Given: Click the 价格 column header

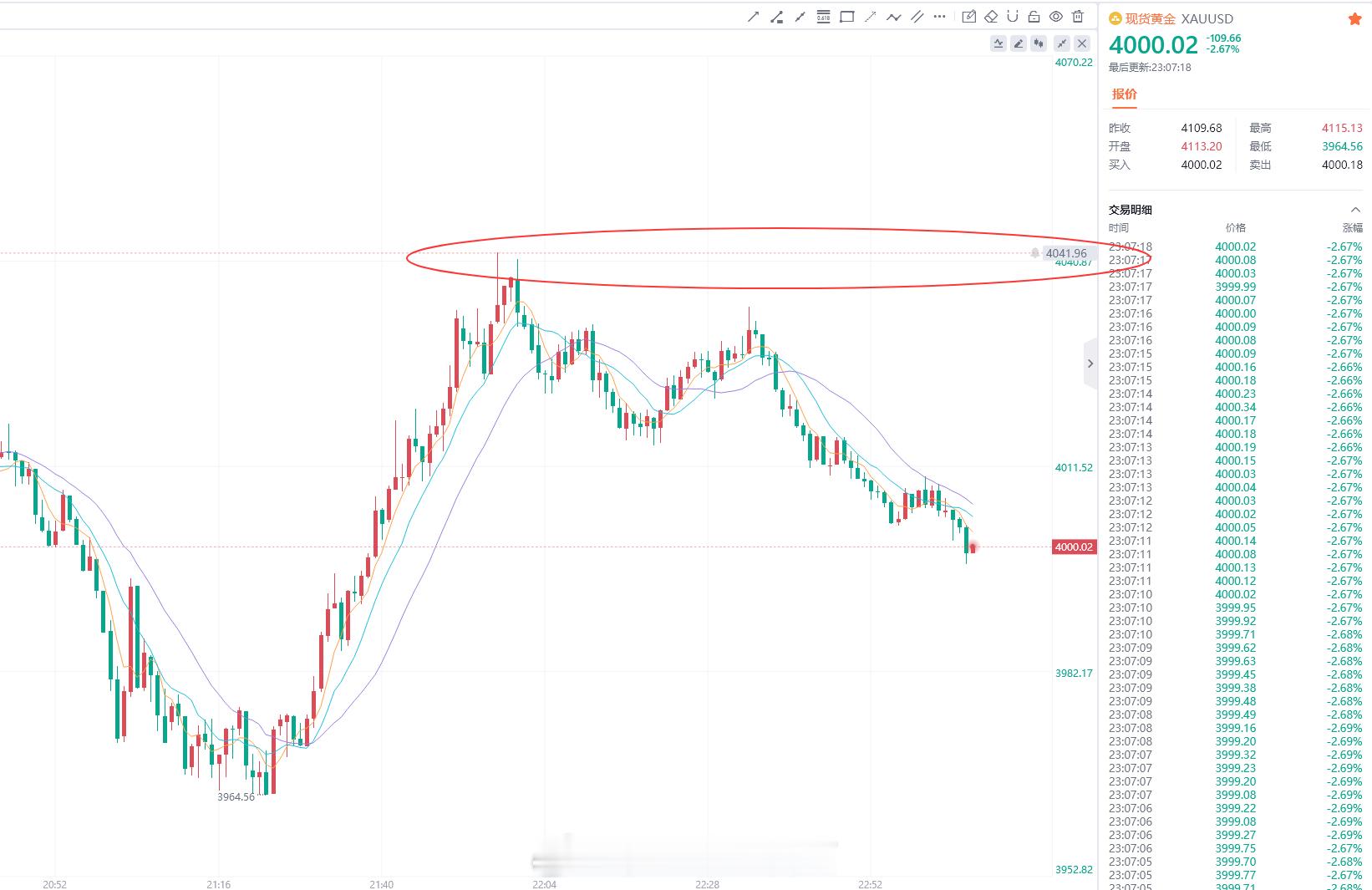Looking at the screenshot, I should [1235, 228].
